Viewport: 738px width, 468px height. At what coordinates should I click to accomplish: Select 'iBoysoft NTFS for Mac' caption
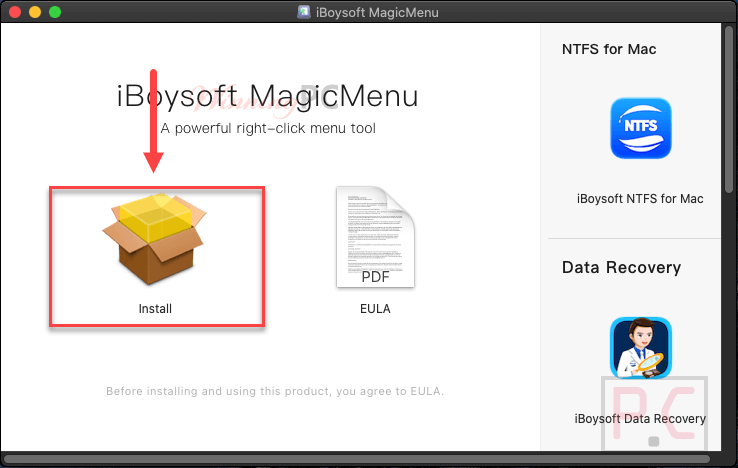[x=640, y=199]
